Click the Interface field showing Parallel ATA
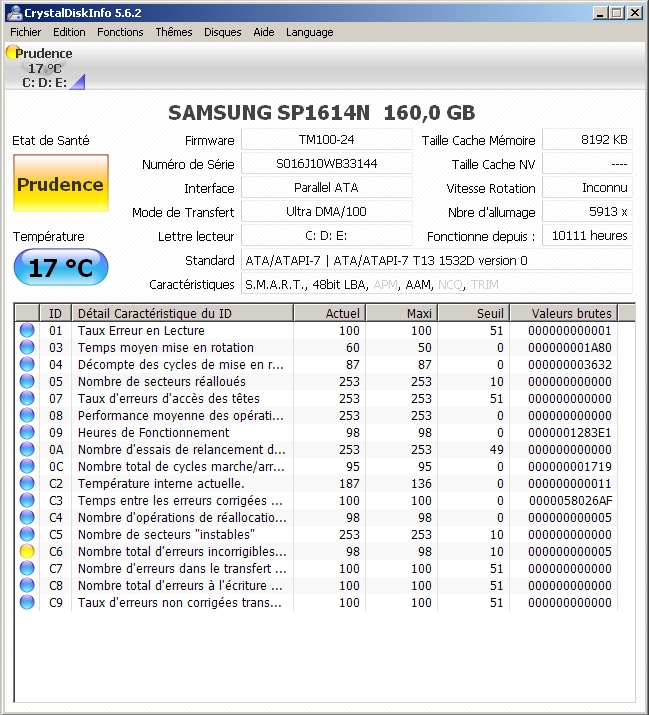Viewport: 649px width, 715px height. tap(327, 188)
